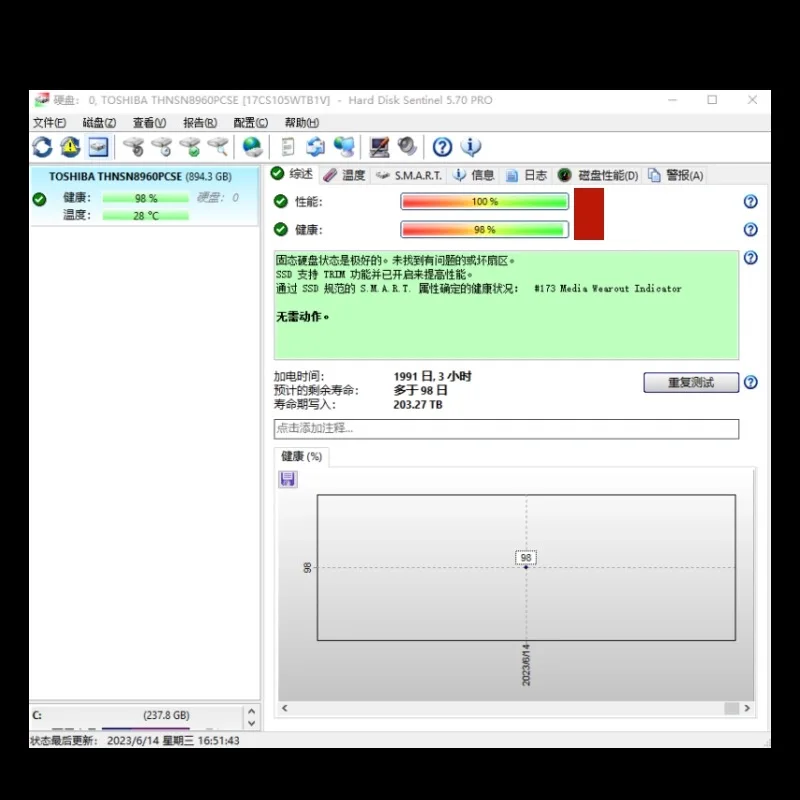Click the Hard Disk Sentinel title bar icon
This screenshot has height=800, width=800.
pos(42,100)
